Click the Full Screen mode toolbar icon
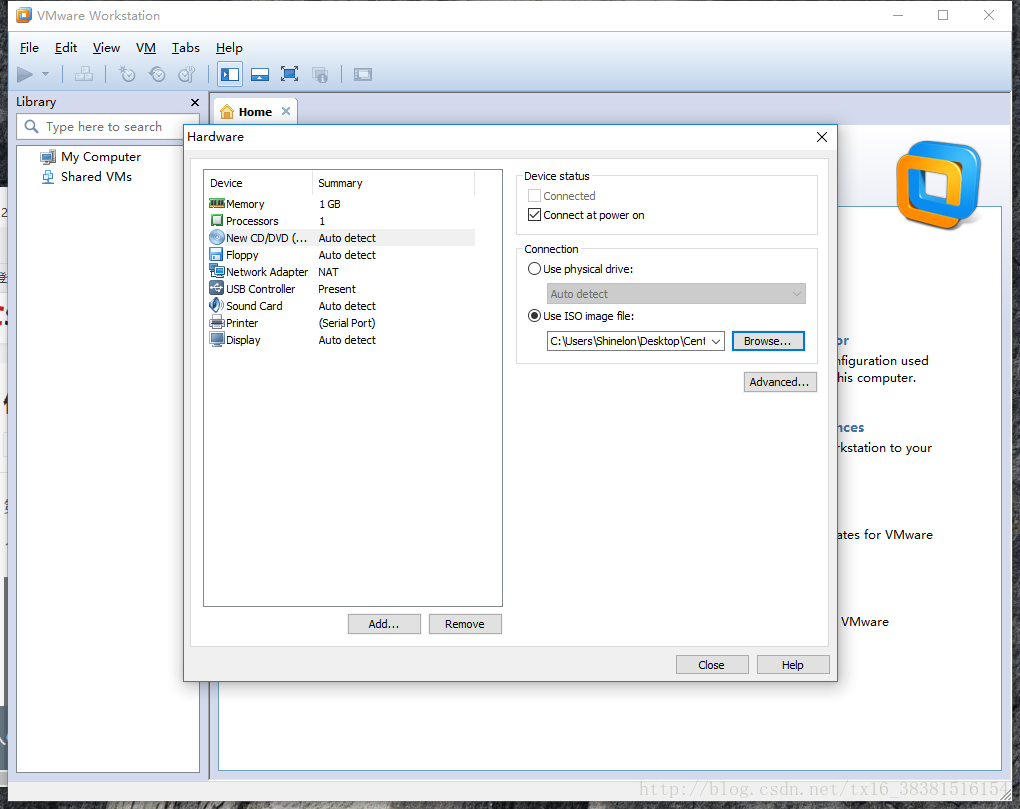This screenshot has height=809, width=1020. click(x=289, y=74)
